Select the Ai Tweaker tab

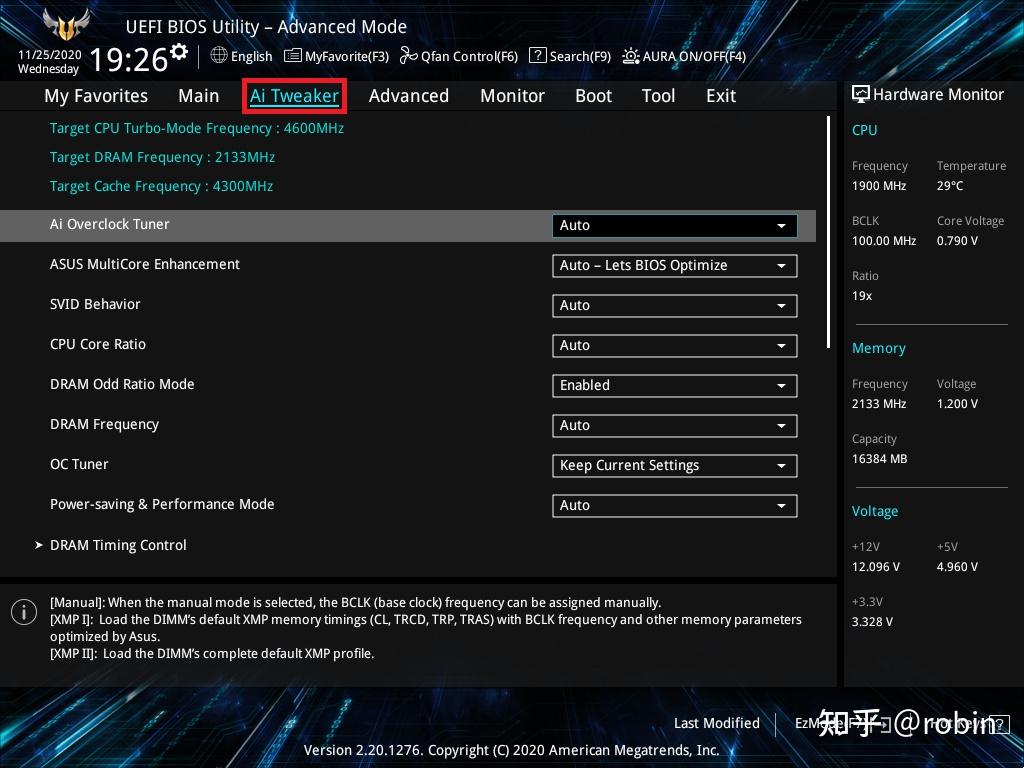pyautogui.click(x=294, y=96)
